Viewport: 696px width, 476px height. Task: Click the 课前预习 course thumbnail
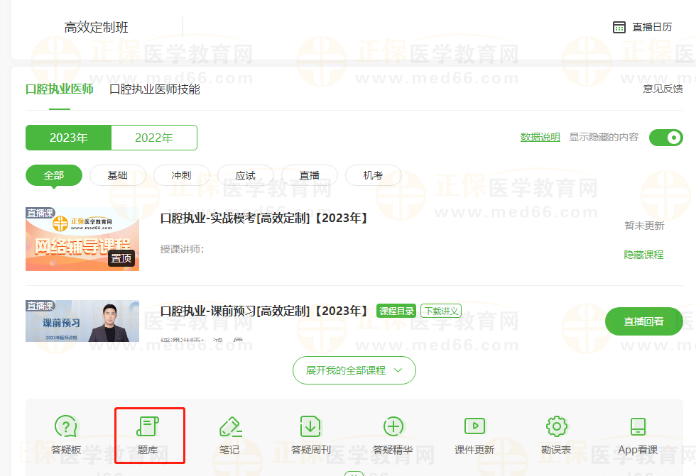coord(82,321)
